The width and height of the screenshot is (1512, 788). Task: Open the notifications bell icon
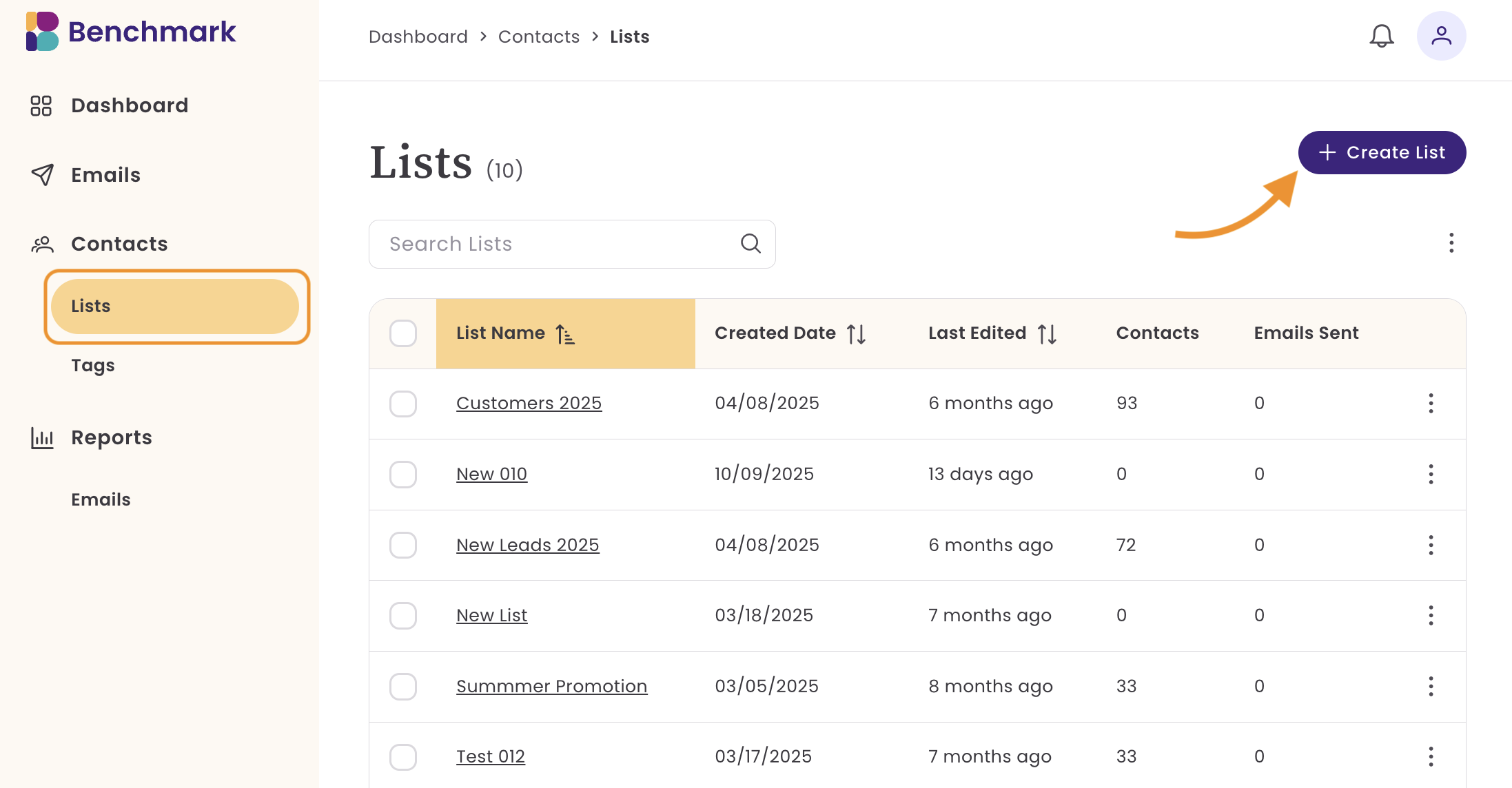pyautogui.click(x=1381, y=36)
